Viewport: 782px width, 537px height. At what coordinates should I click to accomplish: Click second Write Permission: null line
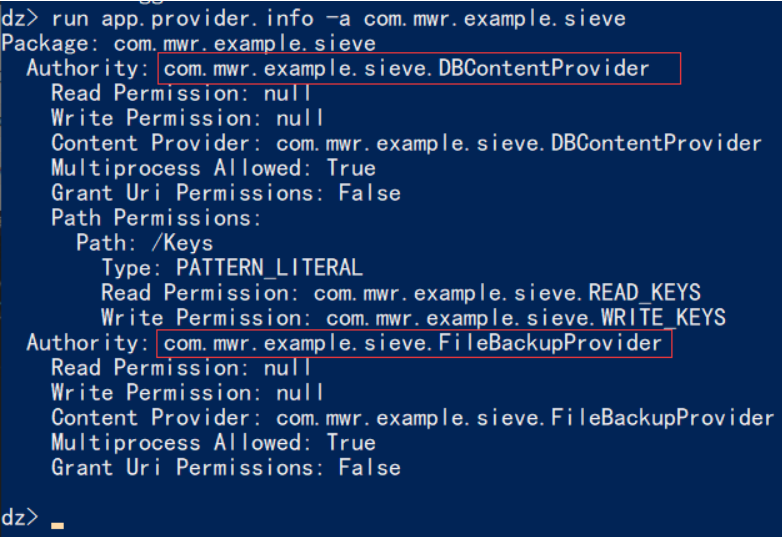pyautogui.click(x=187, y=393)
